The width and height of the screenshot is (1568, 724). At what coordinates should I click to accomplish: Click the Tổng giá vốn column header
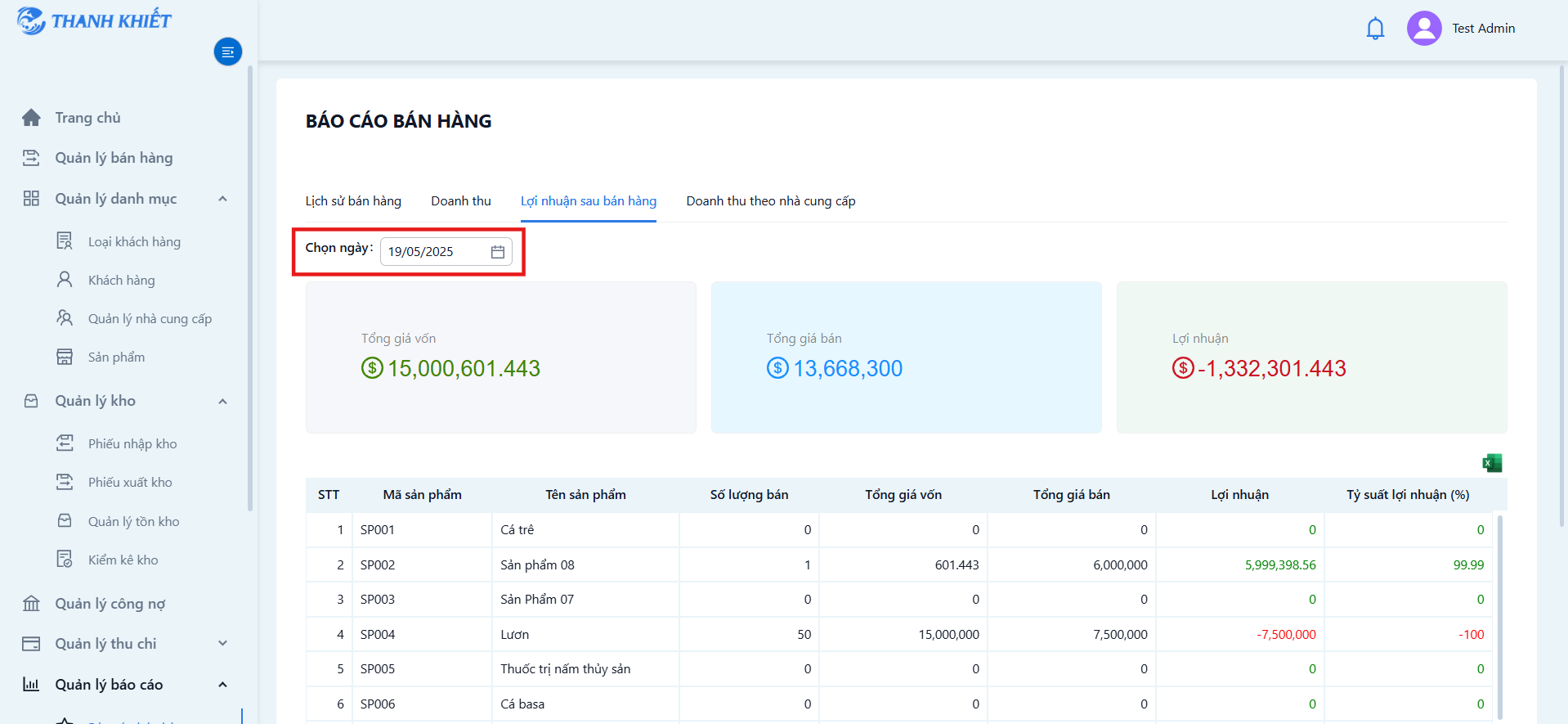903,495
